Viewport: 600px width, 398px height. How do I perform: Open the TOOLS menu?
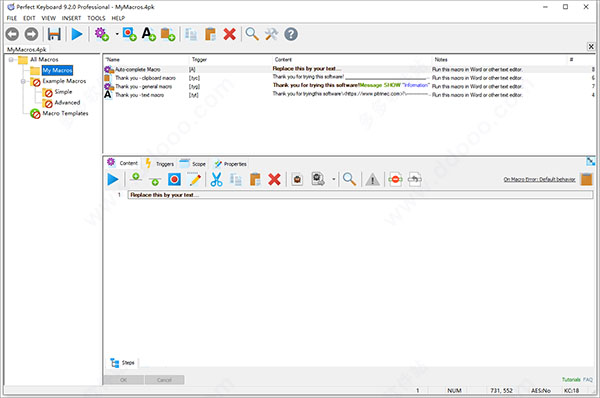coord(96,18)
